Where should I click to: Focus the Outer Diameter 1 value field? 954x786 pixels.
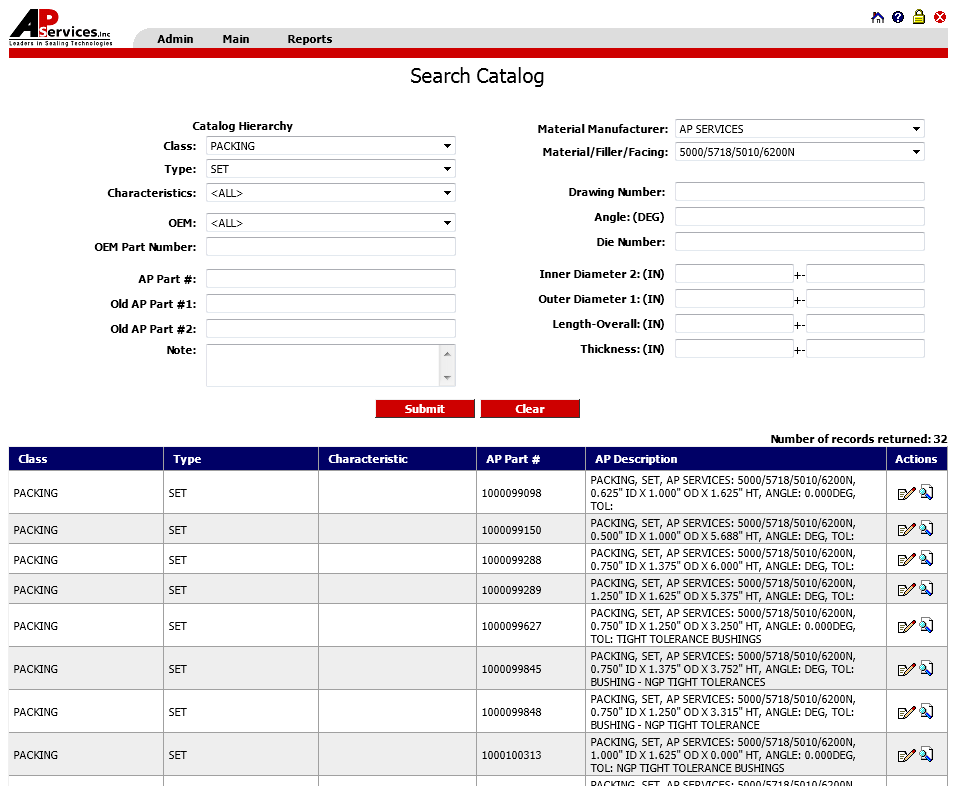coord(734,299)
